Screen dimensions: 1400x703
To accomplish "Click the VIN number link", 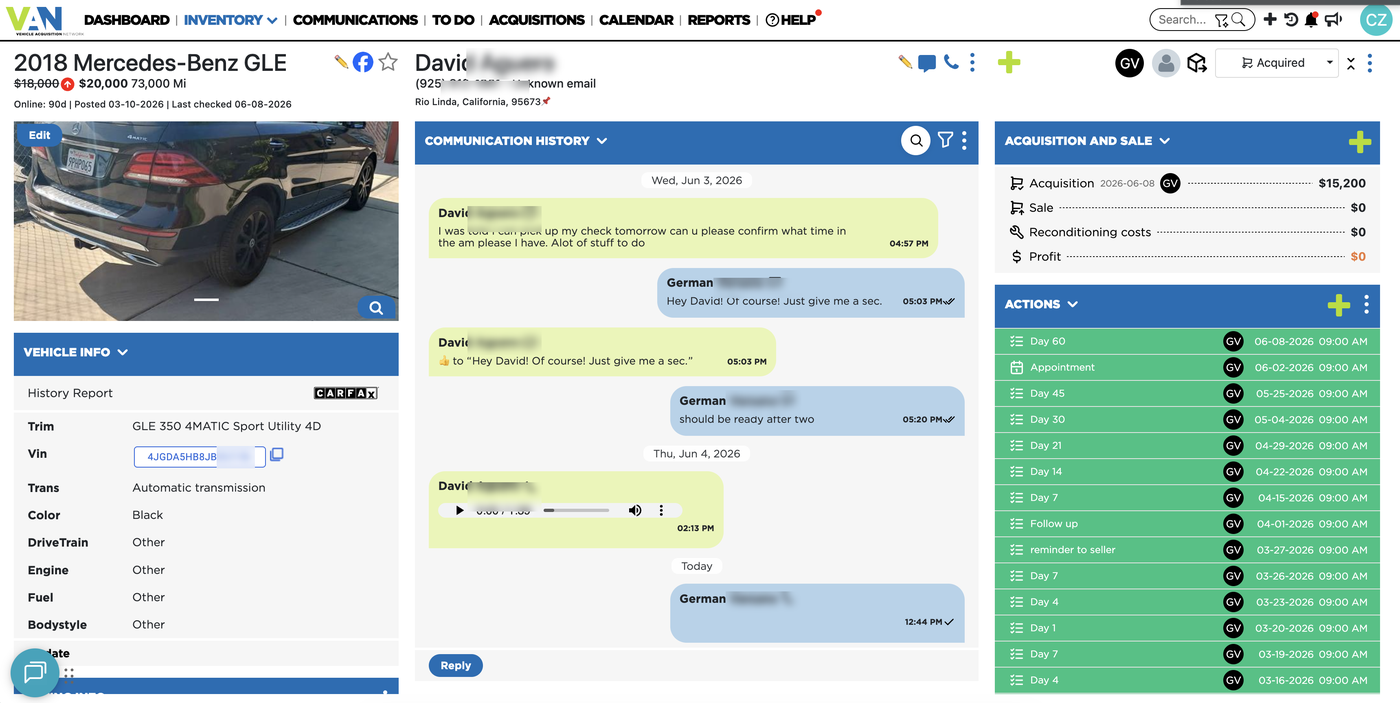I will [x=200, y=456].
